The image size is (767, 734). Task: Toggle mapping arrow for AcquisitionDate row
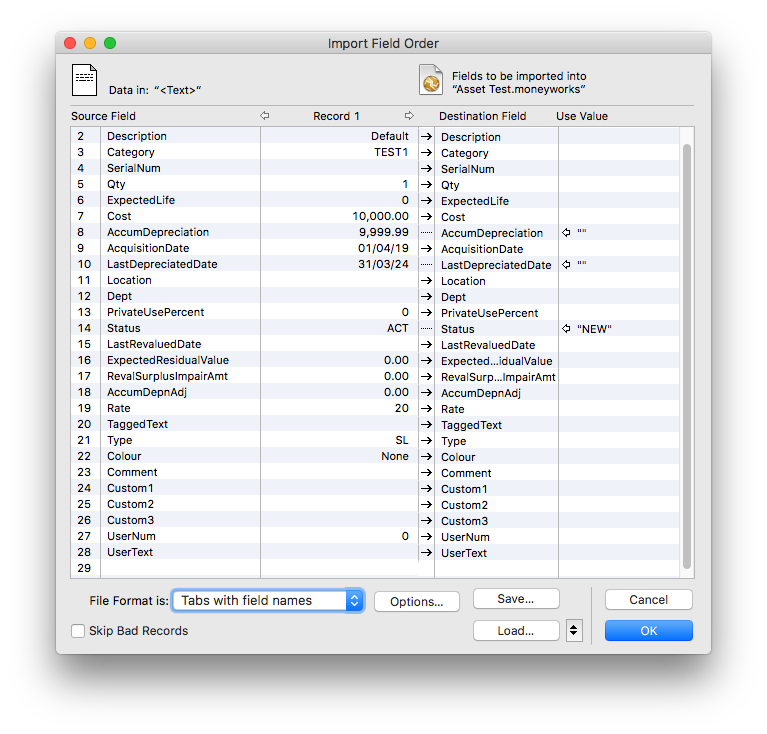[x=427, y=248]
